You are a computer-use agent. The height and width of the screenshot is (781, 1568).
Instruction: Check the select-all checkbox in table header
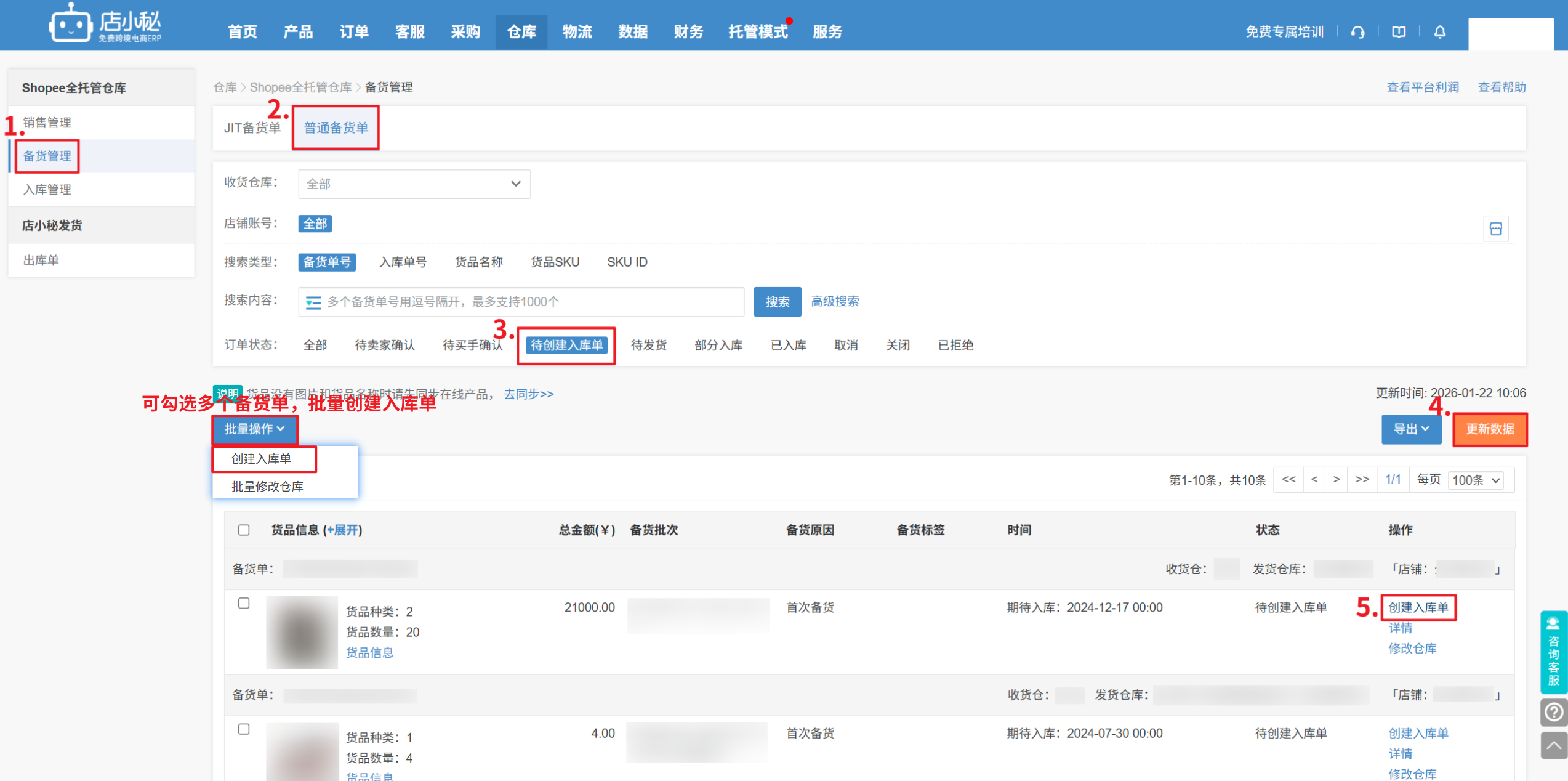coord(244,530)
